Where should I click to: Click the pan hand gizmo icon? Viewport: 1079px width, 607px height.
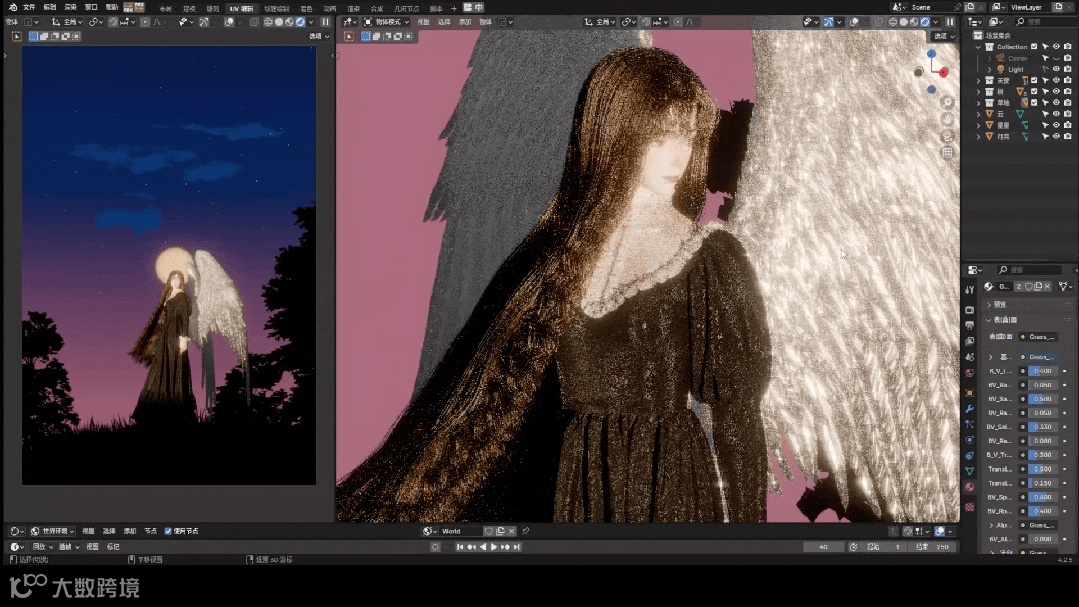948,119
